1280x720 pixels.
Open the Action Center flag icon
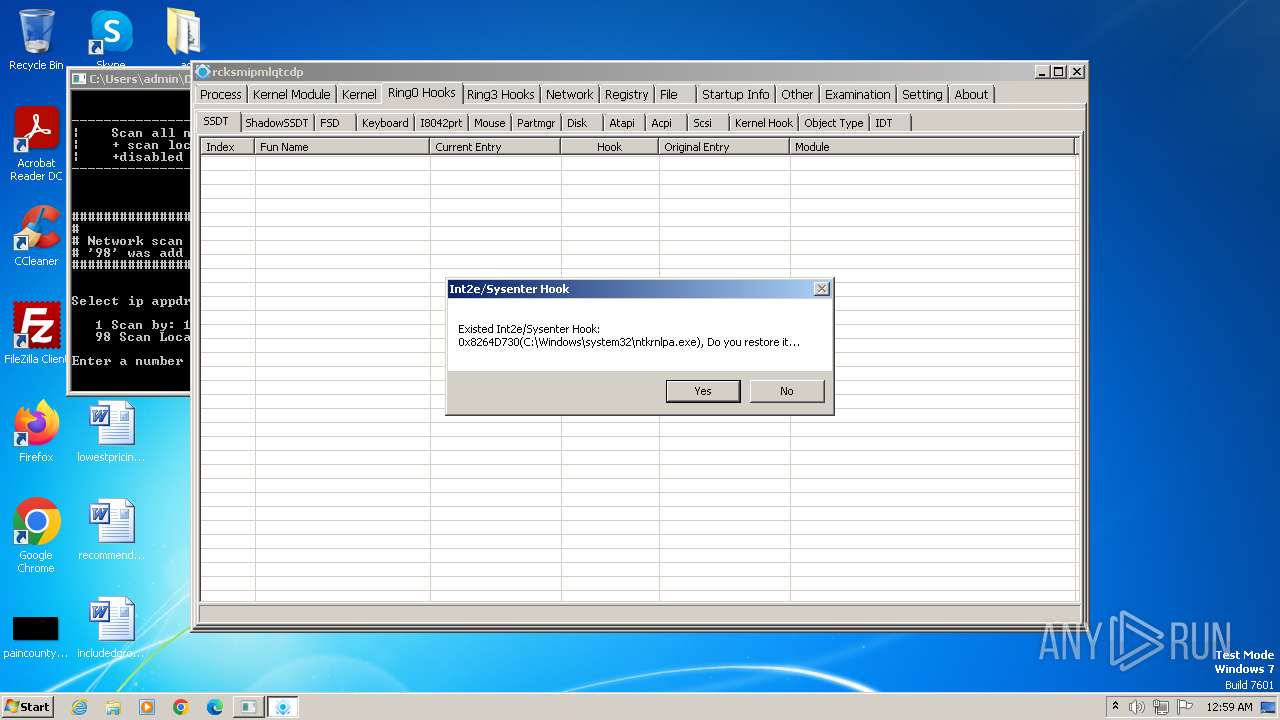1184,707
